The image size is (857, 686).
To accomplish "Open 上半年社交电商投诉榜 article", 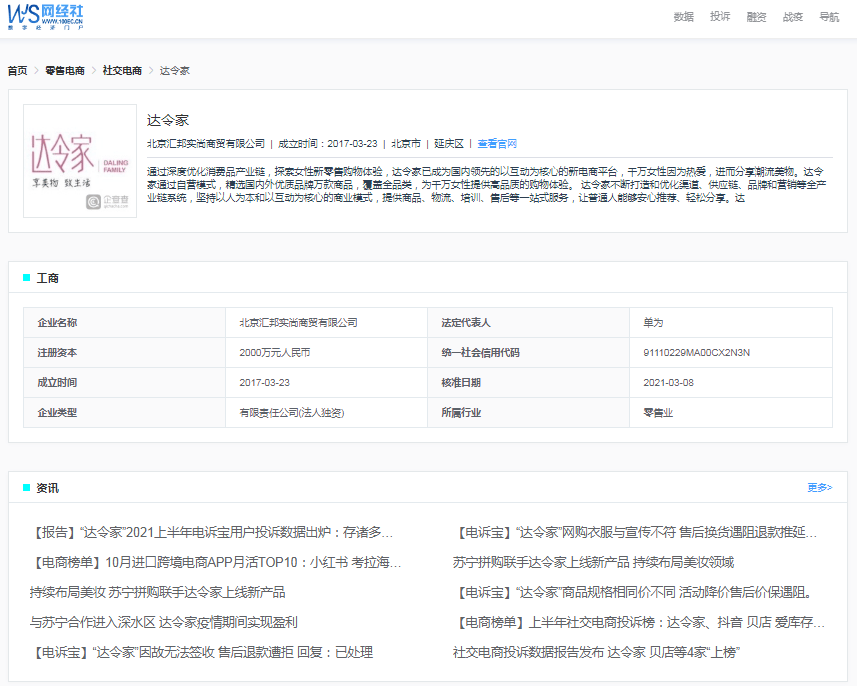I will 639,622.
